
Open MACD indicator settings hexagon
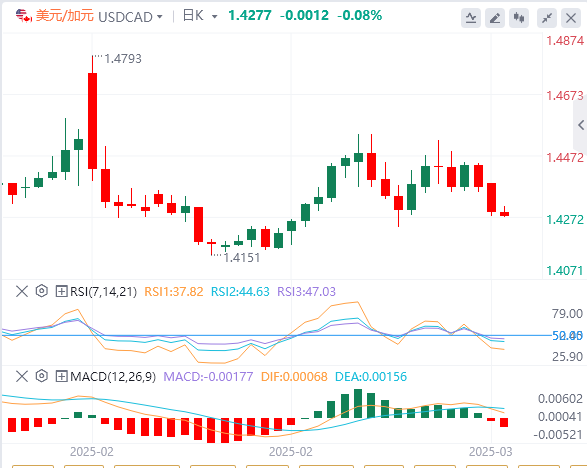click(x=42, y=376)
